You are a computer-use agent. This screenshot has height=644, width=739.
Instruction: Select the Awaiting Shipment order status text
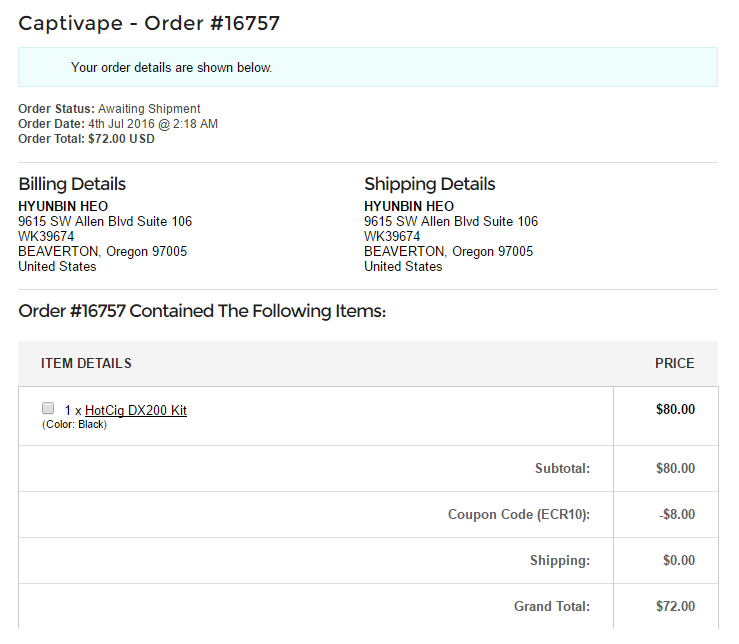click(149, 109)
